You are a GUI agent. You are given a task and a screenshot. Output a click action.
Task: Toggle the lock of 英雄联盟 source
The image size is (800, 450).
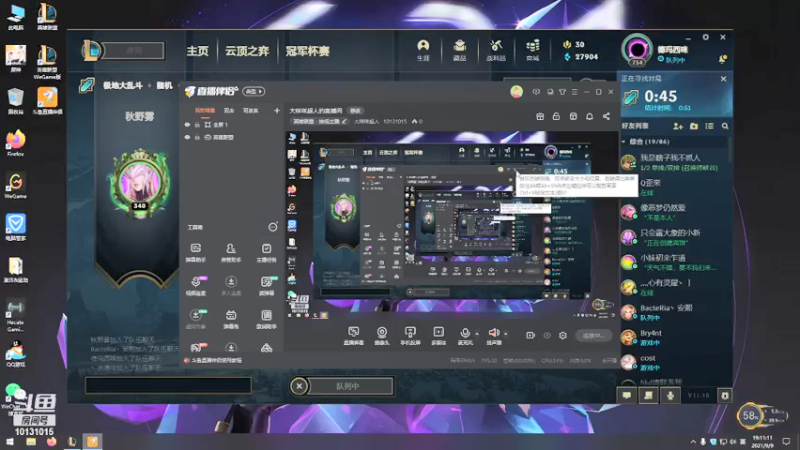point(197,137)
